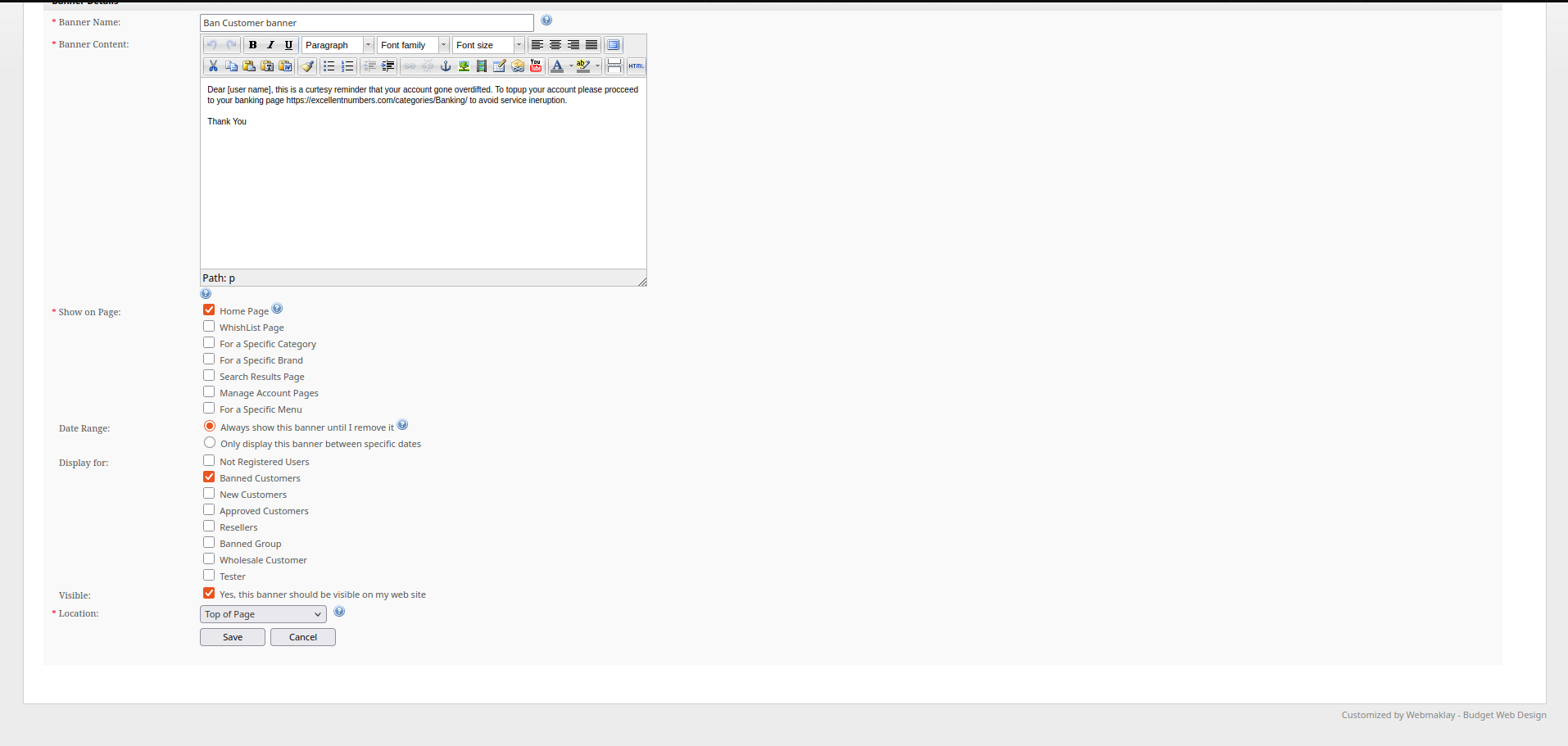
Task: Check the Approved Customers option
Action: click(209, 509)
